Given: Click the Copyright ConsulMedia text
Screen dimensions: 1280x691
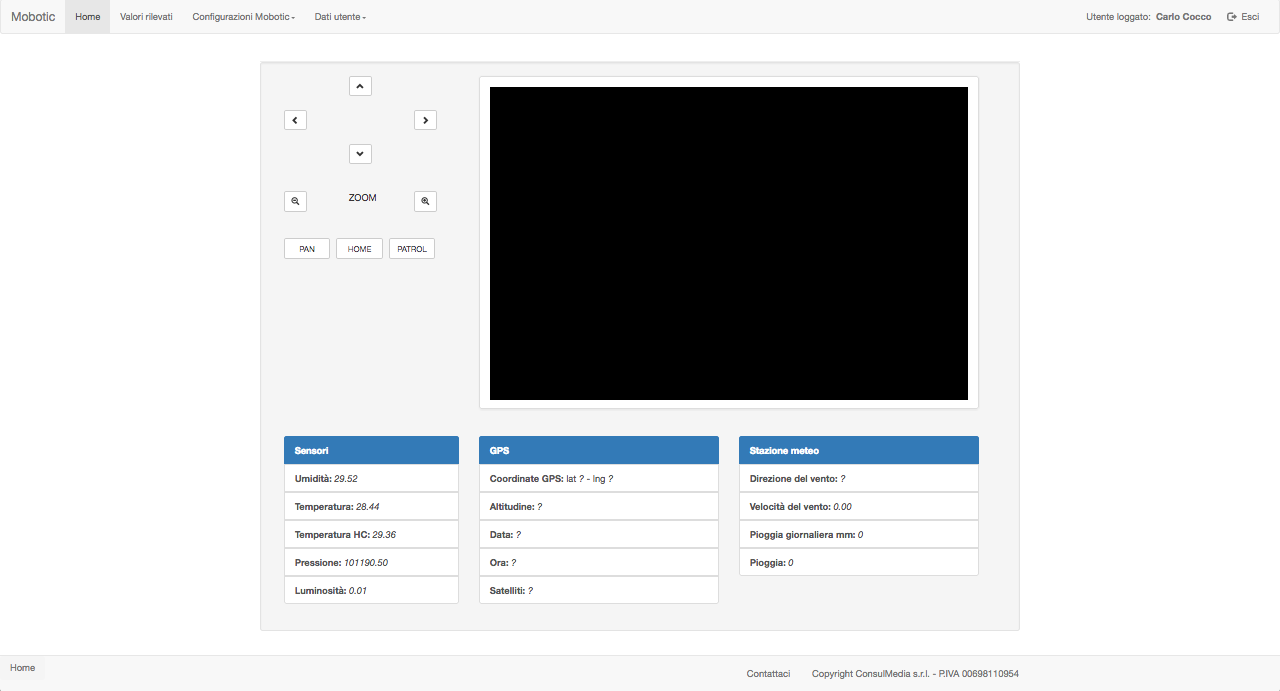Looking at the screenshot, I should (x=915, y=674).
